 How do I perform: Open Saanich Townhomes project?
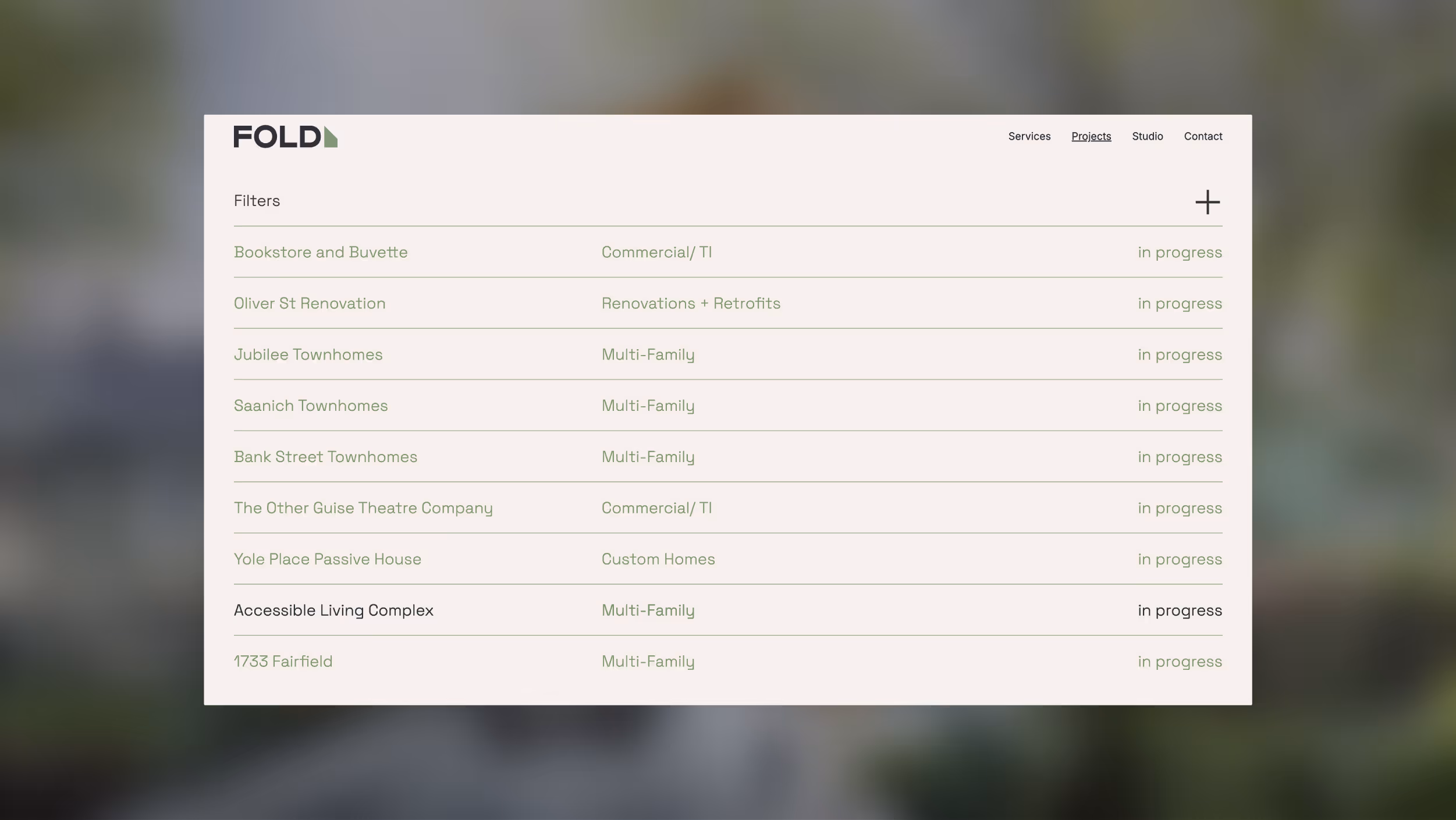click(x=310, y=406)
